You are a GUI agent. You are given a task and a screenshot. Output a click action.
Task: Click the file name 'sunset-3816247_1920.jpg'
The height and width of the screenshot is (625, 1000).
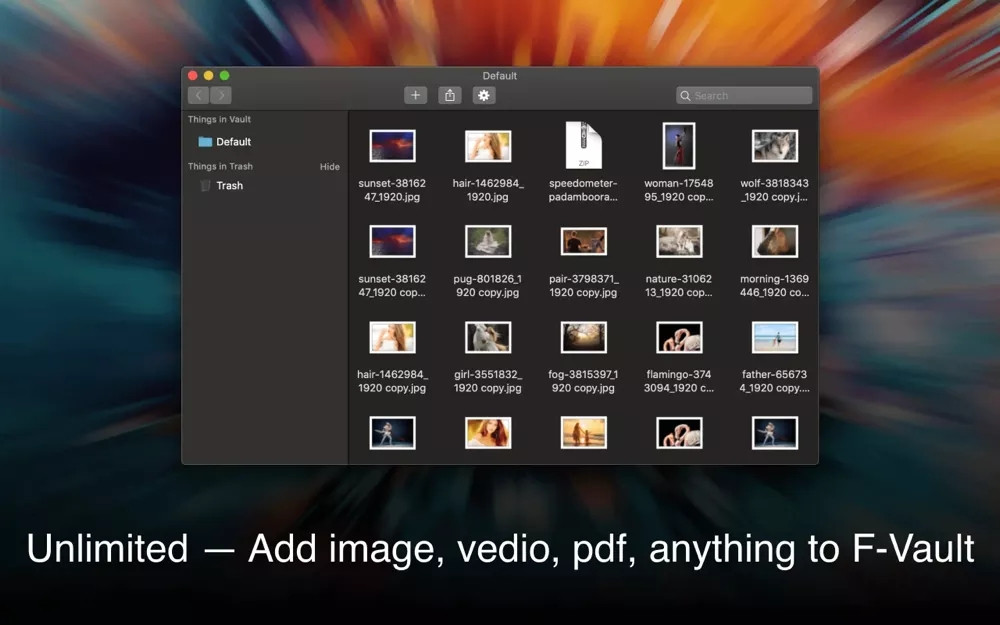392,190
